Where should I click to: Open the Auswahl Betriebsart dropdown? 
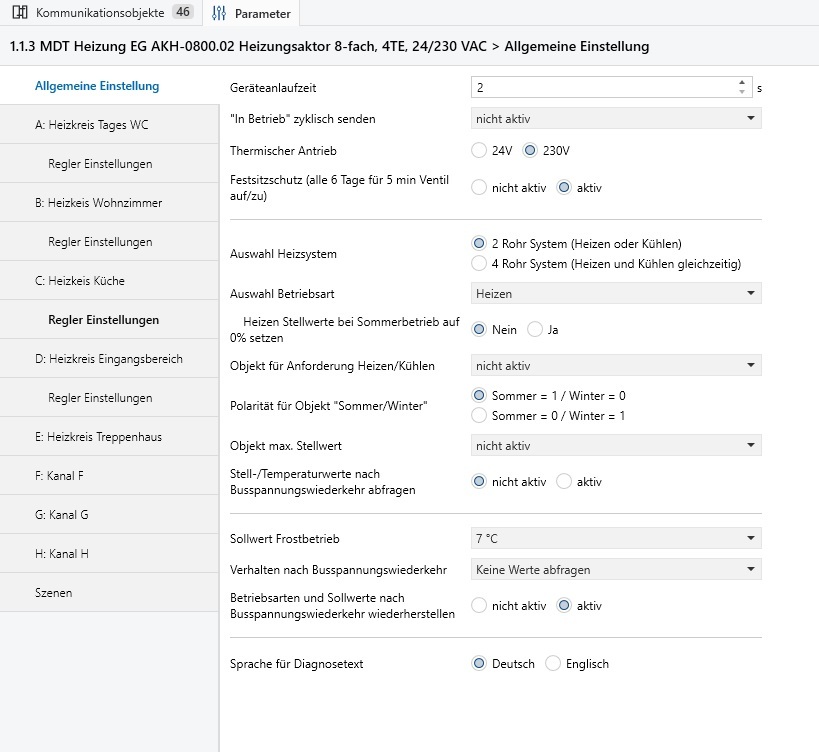(616, 294)
